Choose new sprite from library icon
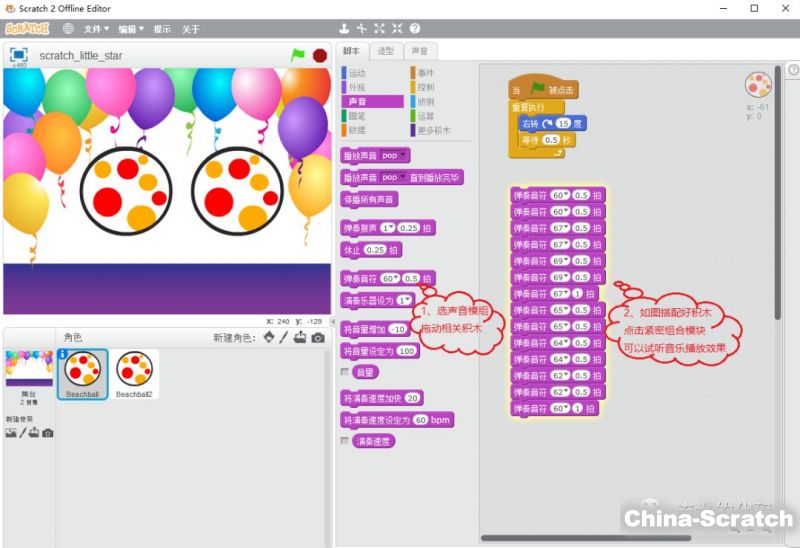 pyautogui.click(x=269, y=338)
